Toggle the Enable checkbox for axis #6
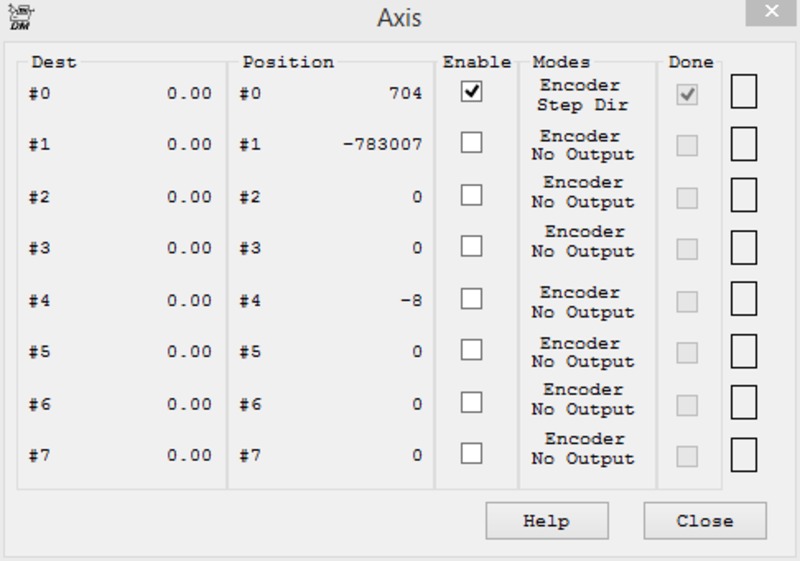 point(471,402)
